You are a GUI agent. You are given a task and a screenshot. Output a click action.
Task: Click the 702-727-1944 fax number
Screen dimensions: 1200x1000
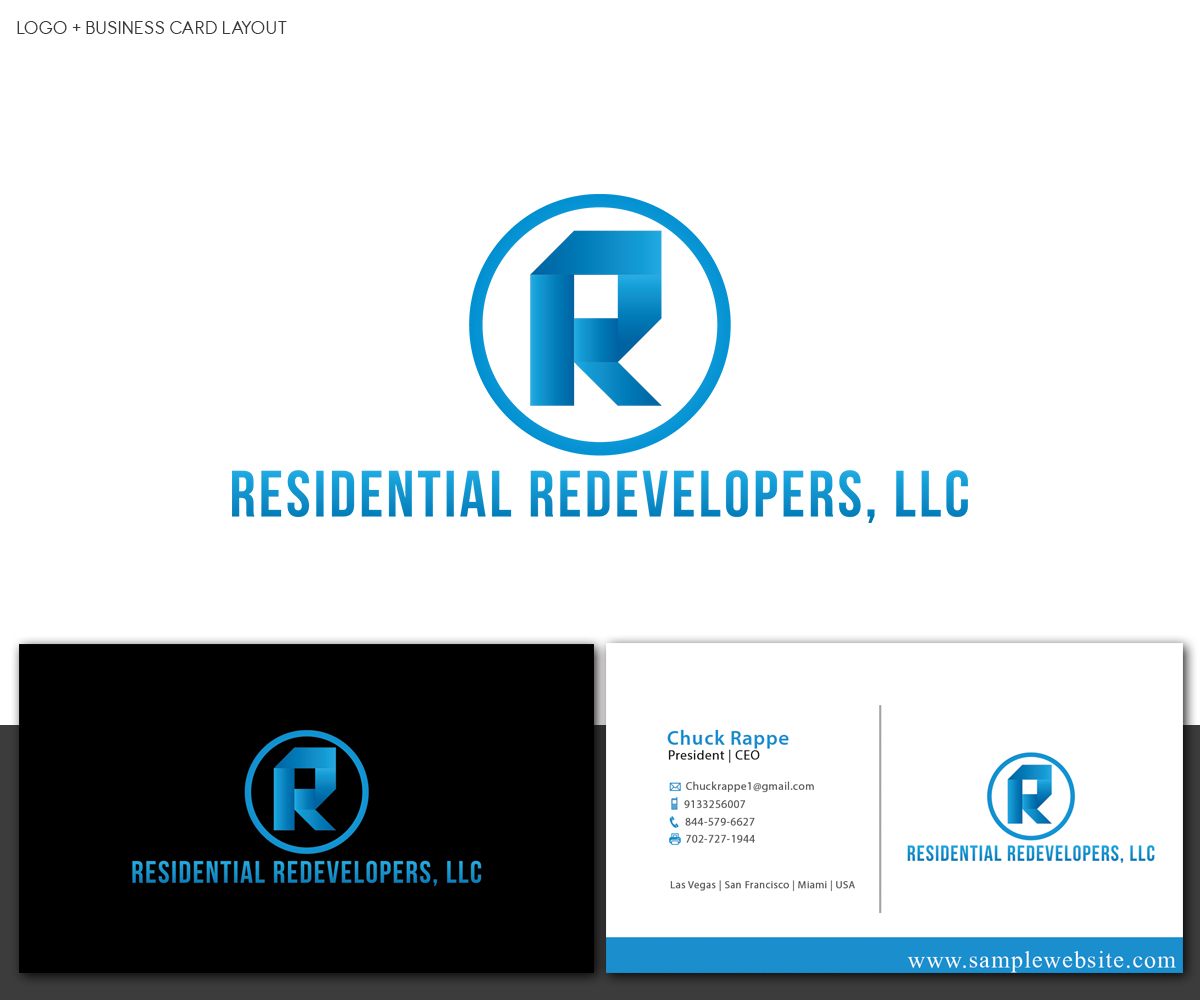(x=719, y=839)
